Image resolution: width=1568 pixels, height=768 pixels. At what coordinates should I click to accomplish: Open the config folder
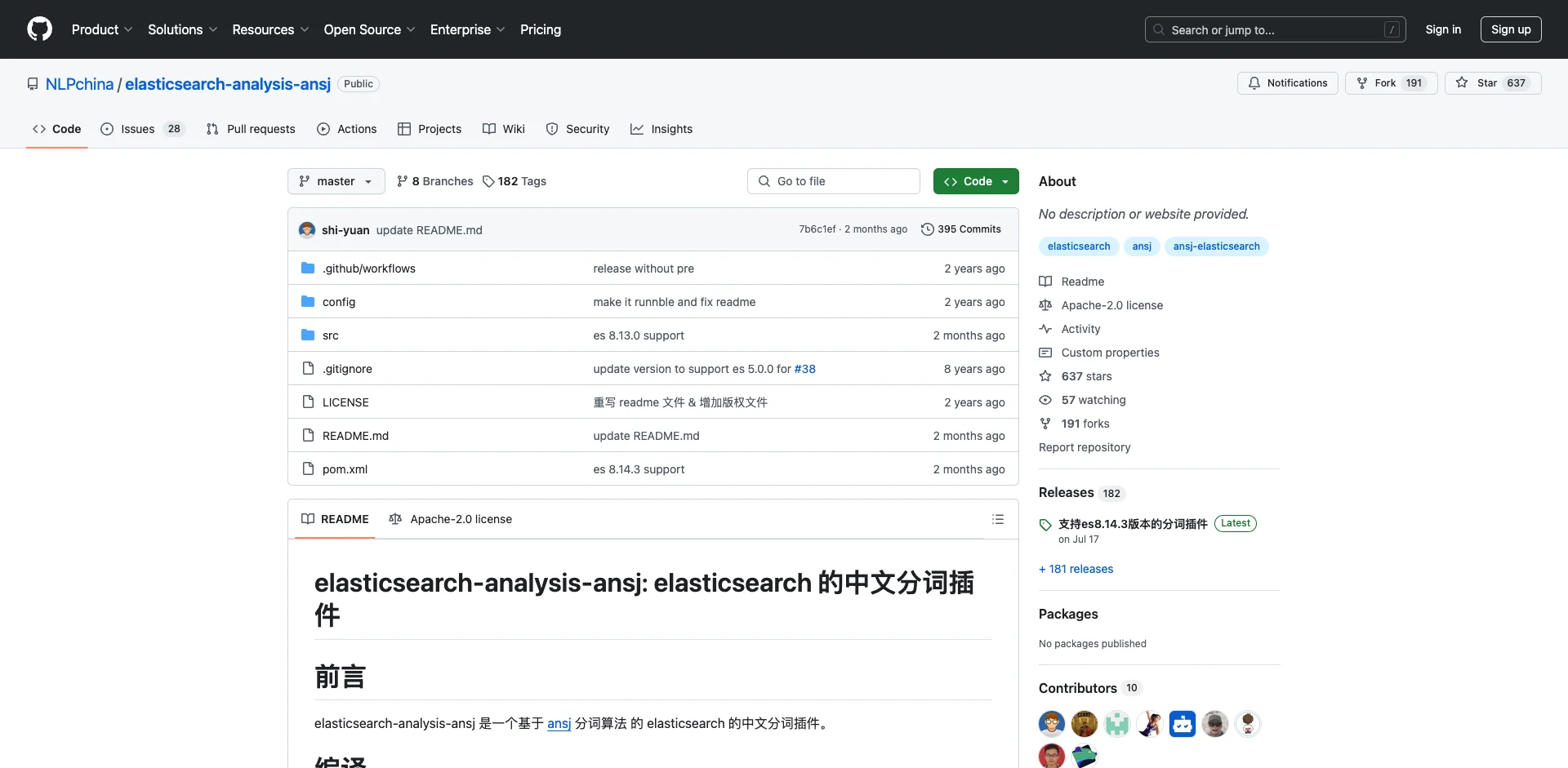click(x=339, y=302)
